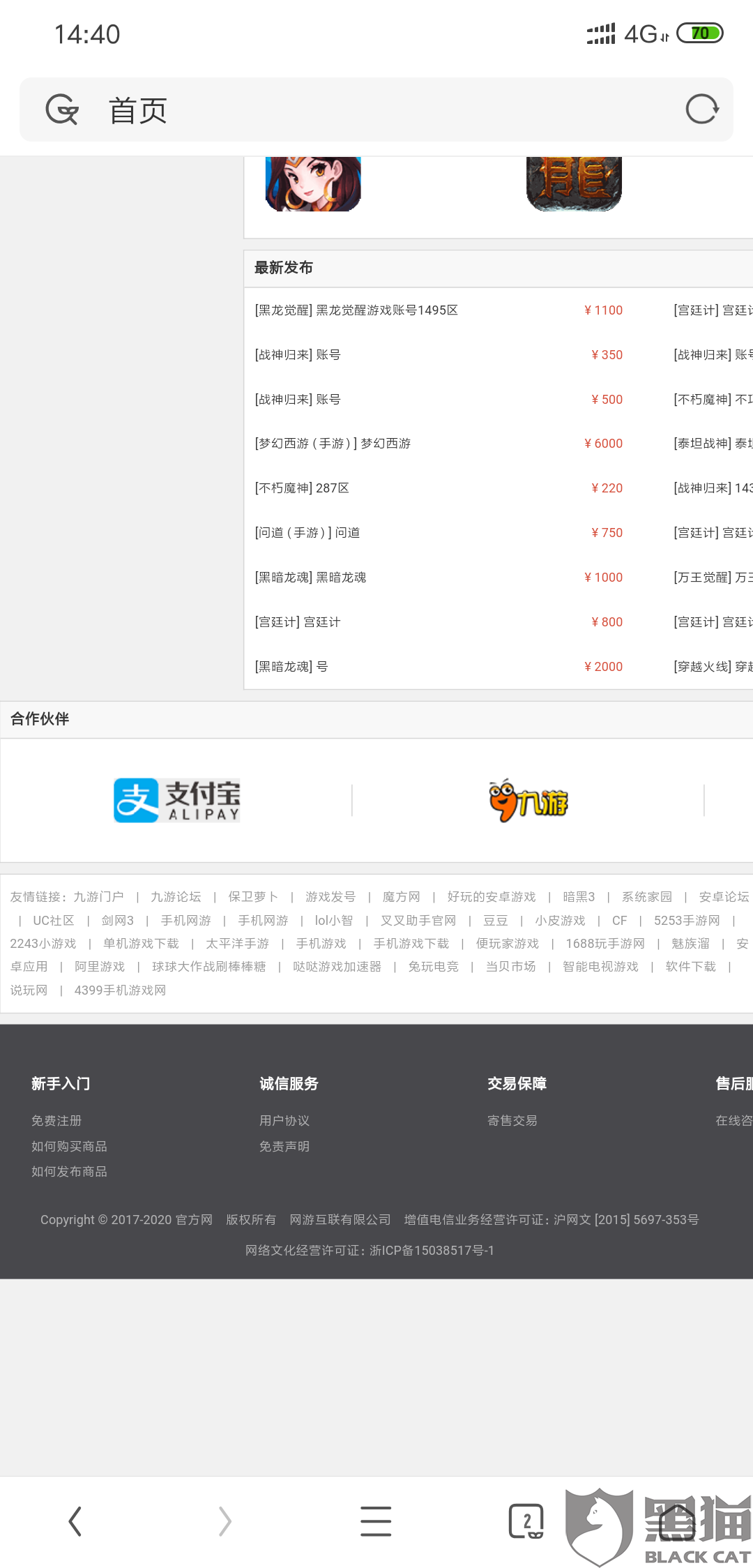Screen dimensions: 753x1568
Task: Go back using the browser back arrow
Action: coord(75,1521)
